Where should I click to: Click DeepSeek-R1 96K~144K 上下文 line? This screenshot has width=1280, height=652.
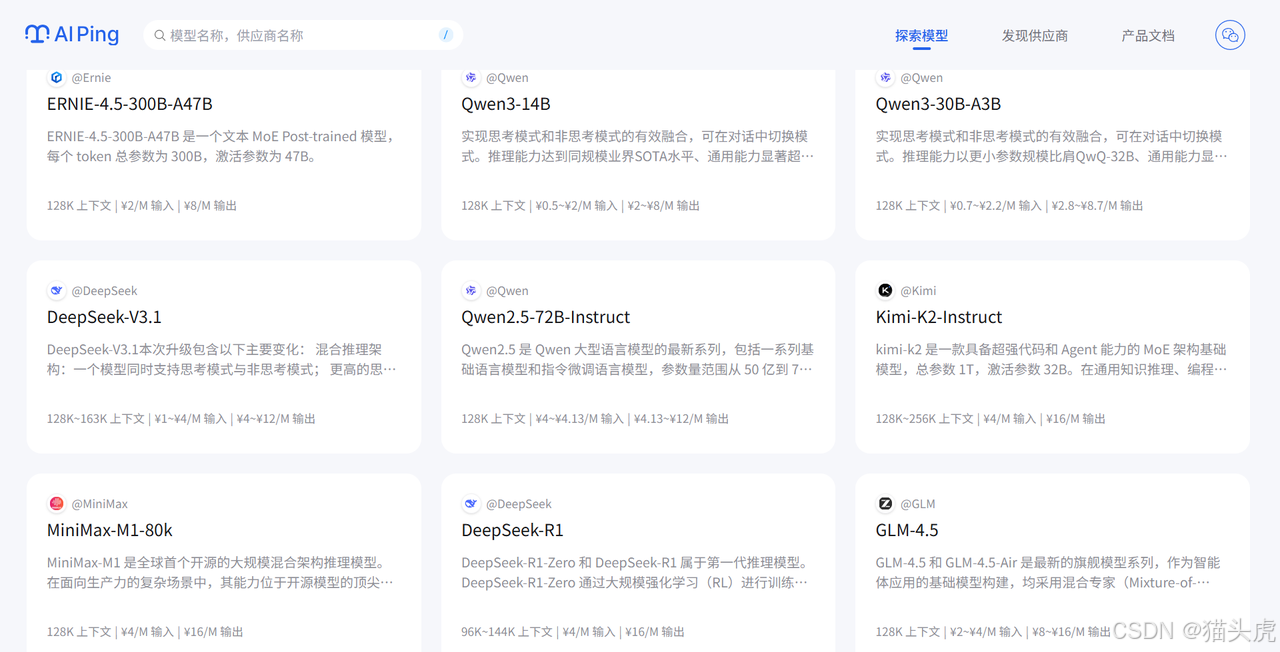point(507,632)
